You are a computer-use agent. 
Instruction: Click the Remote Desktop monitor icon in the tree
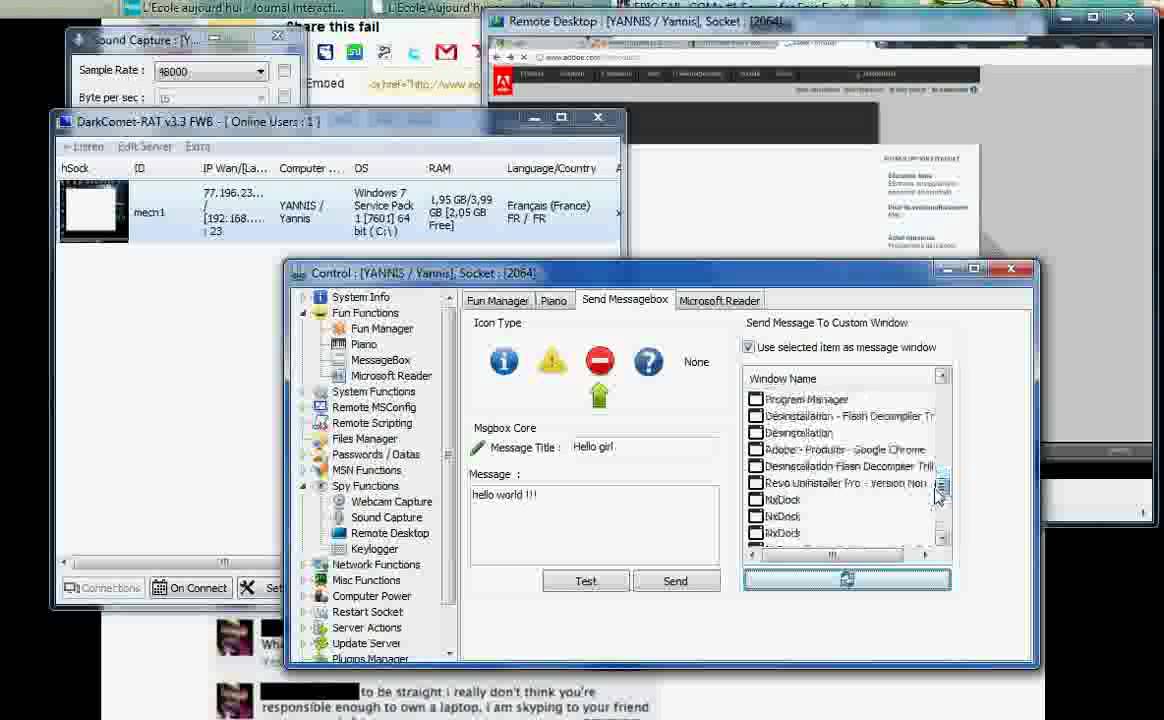(339, 533)
